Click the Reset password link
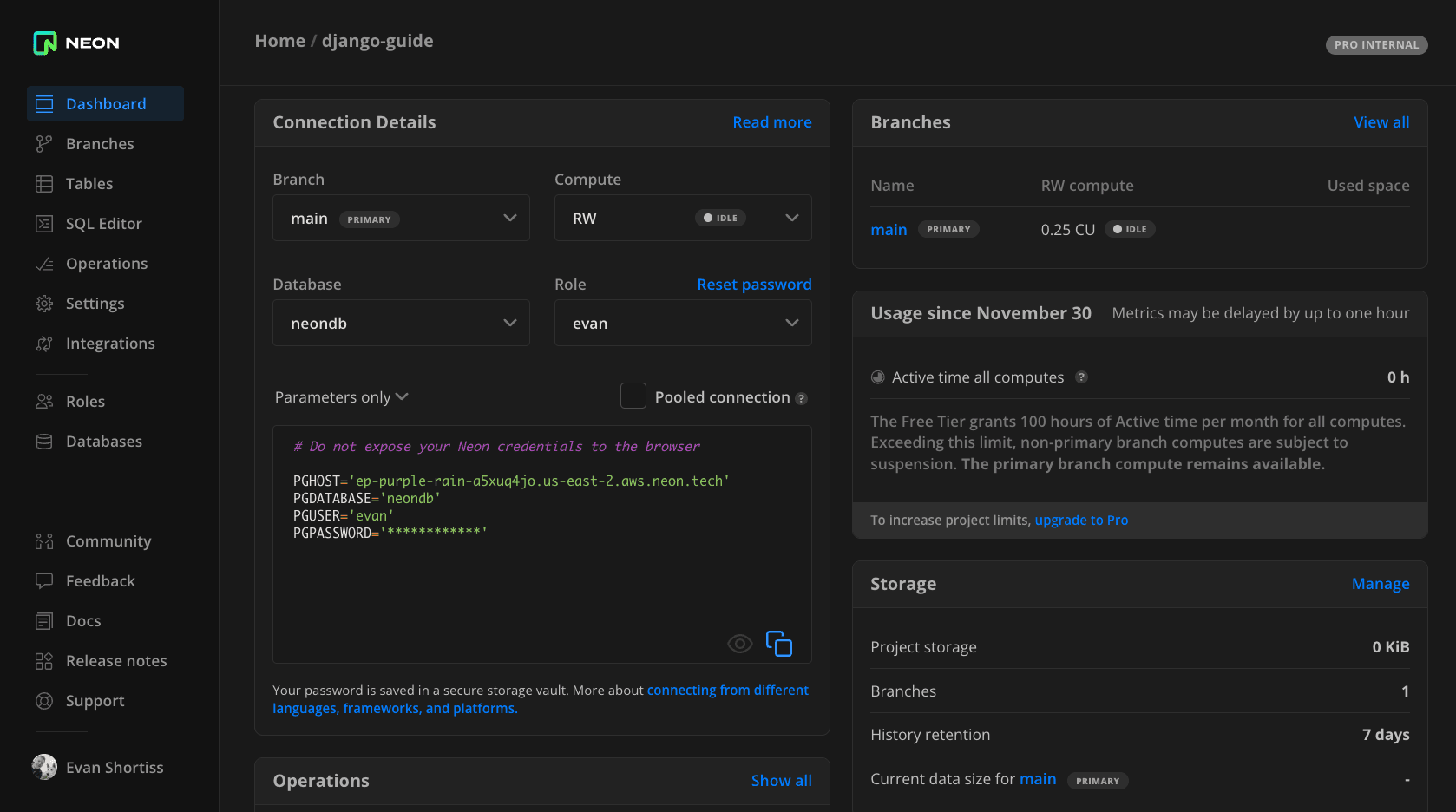Viewport: 1456px width, 812px height. [754, 285]
